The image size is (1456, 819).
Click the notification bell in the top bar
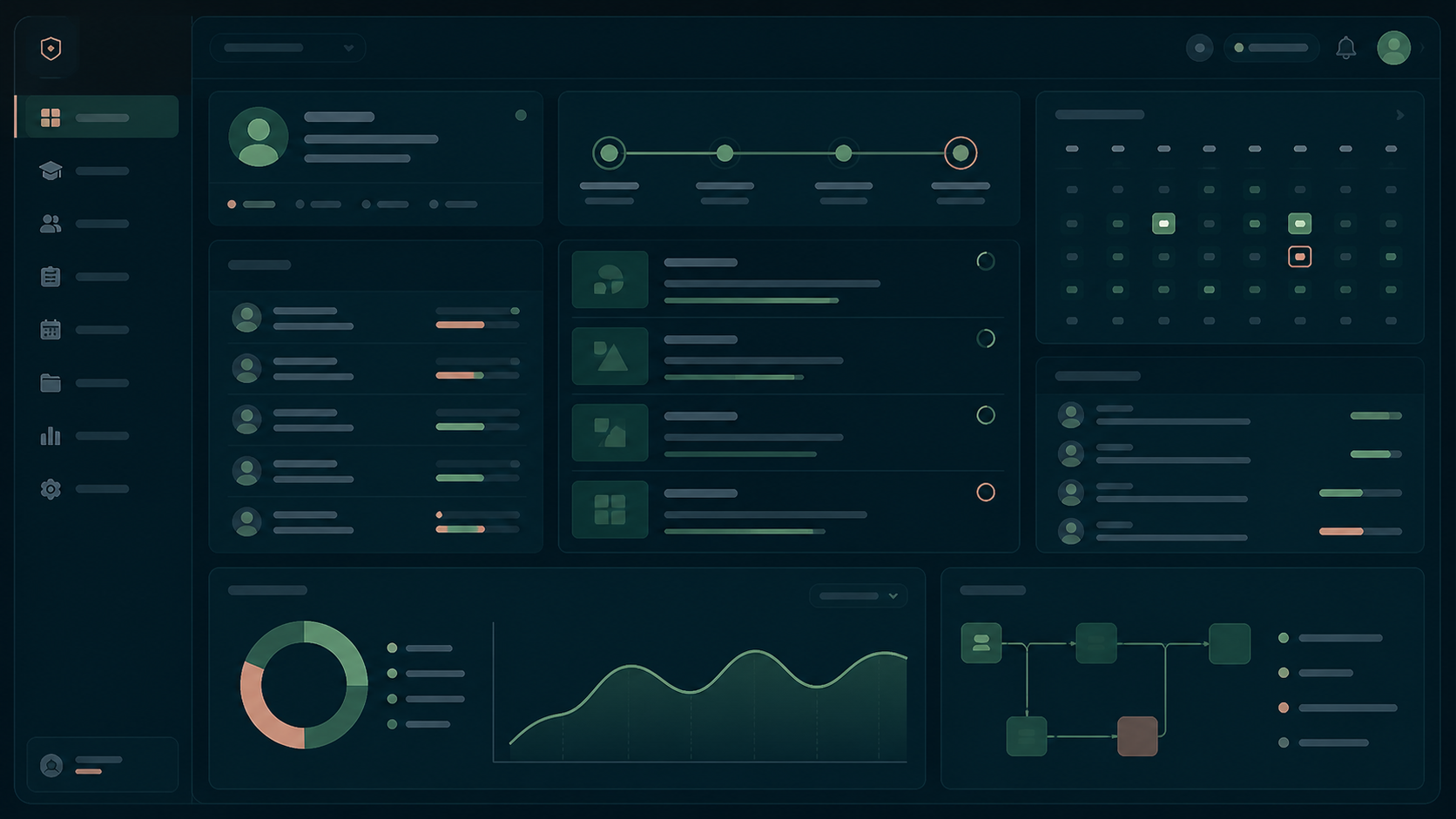[1345, 48]
